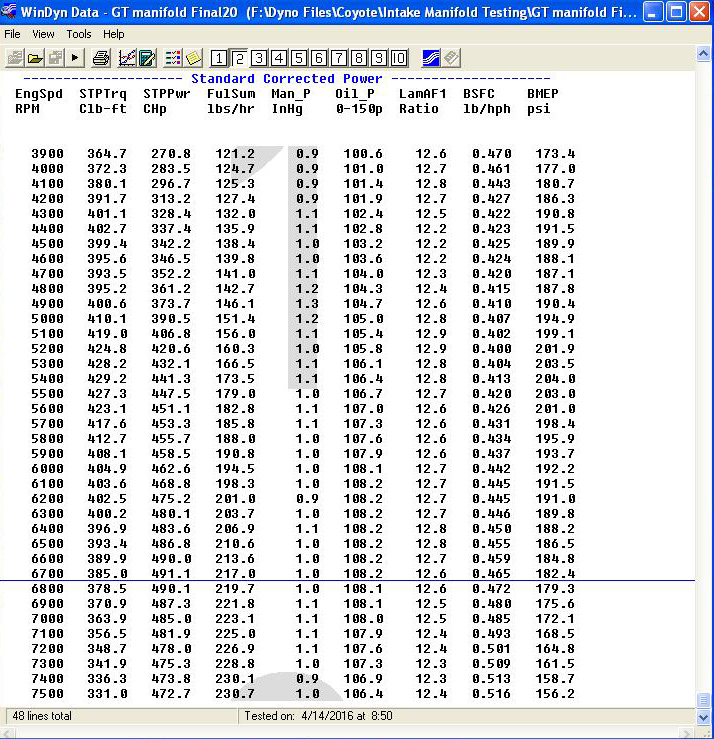This screenshot has width=714, height=739.
Task: Click the Standard Corrected Power heading
Action: point(287,79)
